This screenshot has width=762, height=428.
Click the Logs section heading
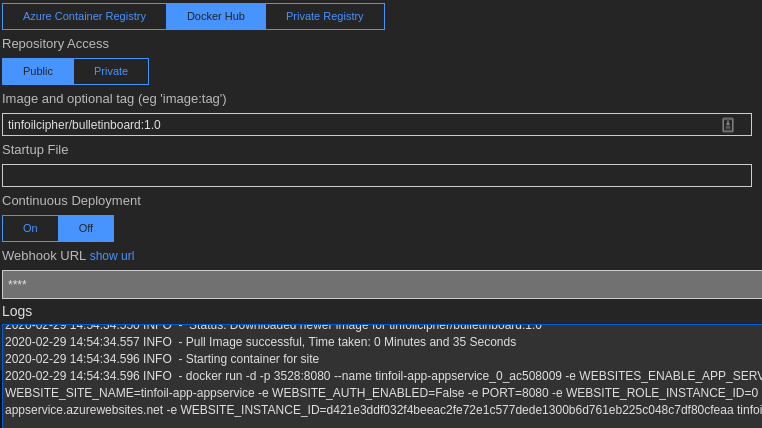coord(17,311)
